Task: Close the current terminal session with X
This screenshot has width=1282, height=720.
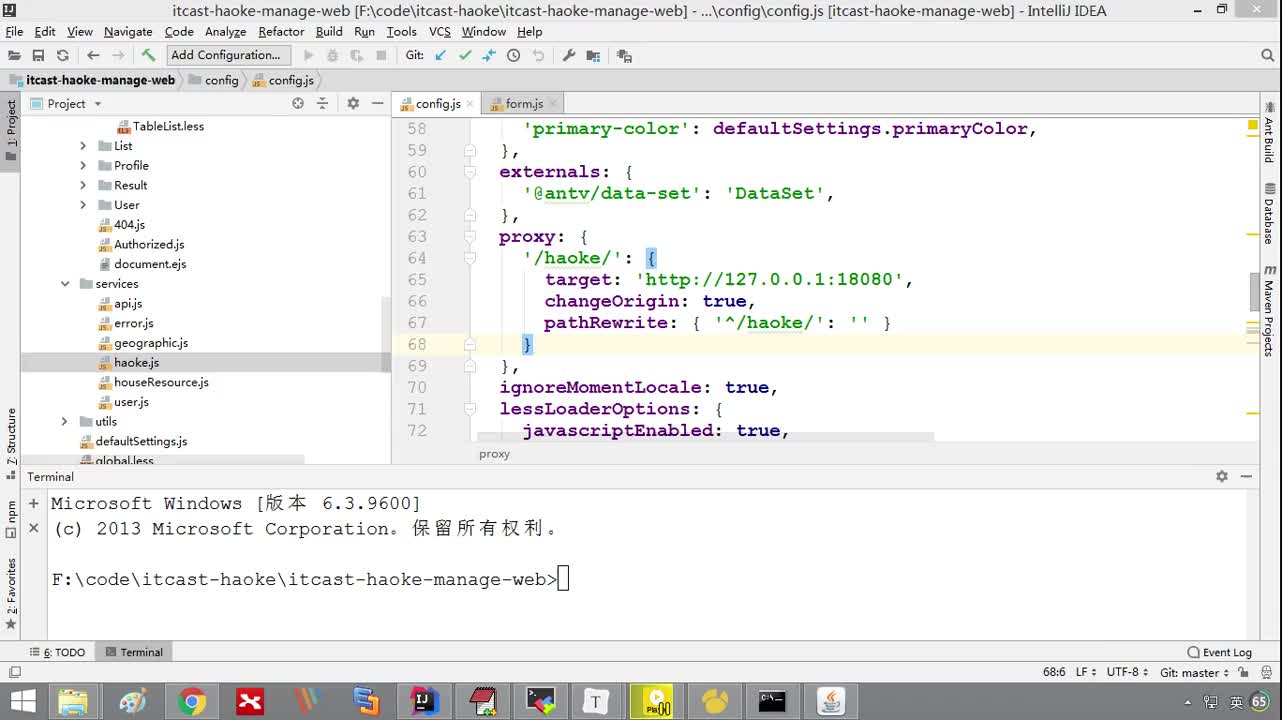Action: 34,527
